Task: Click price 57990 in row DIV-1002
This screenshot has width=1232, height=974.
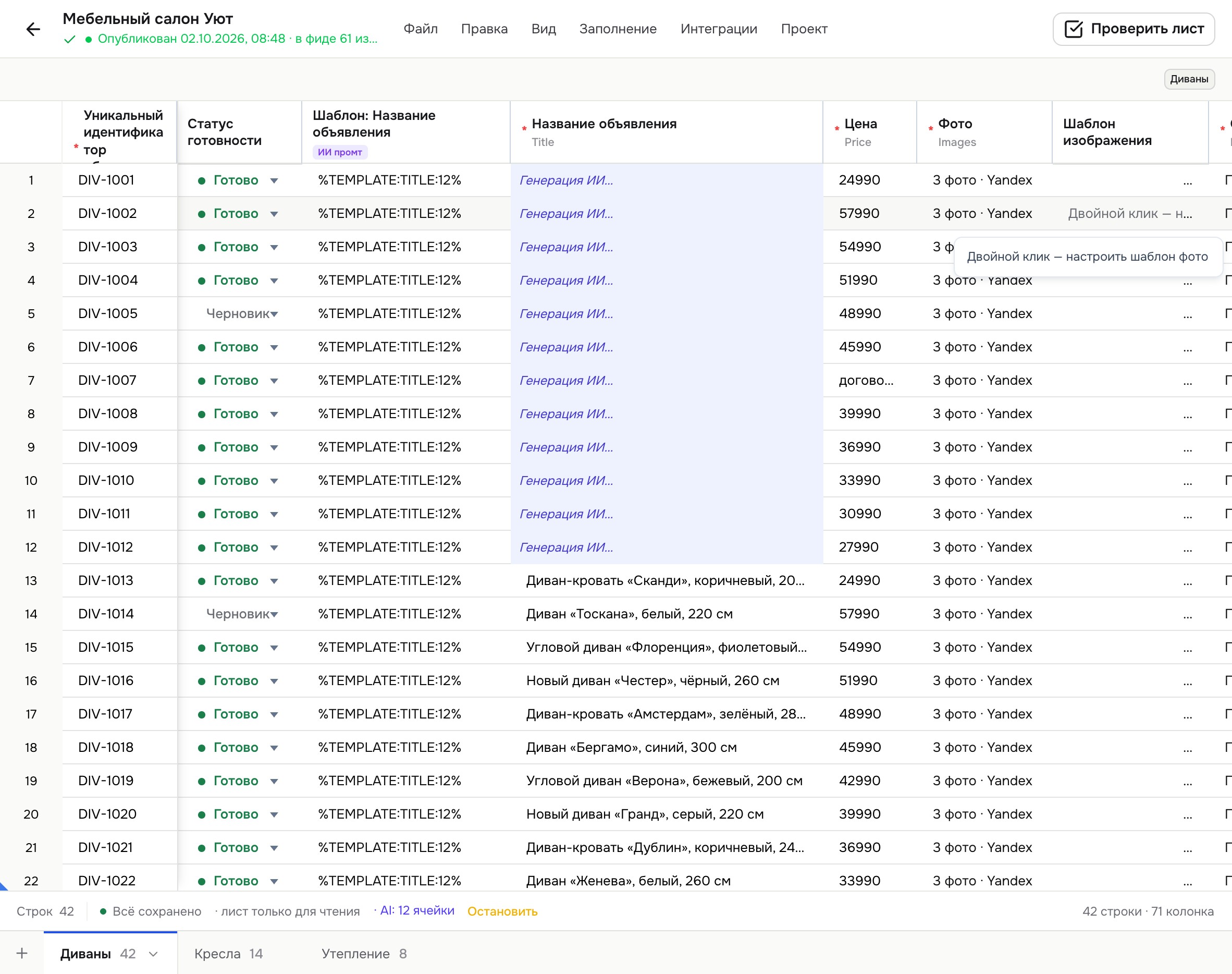Action: 870,214
